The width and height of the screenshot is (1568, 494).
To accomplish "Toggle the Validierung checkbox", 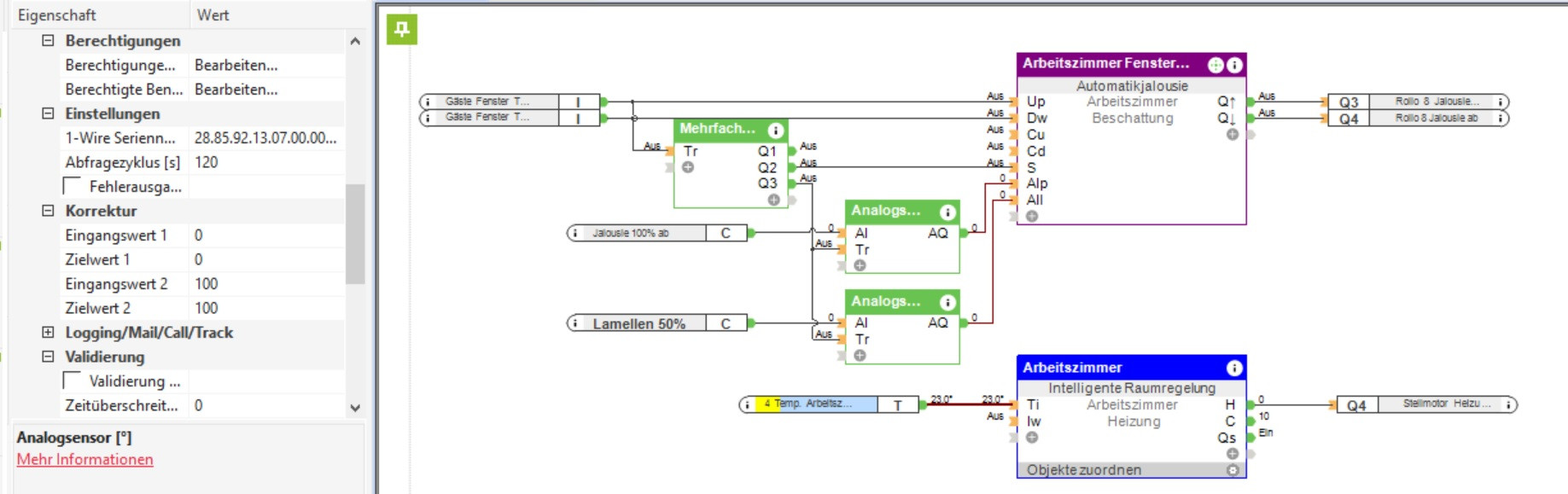I will (73, 381).
